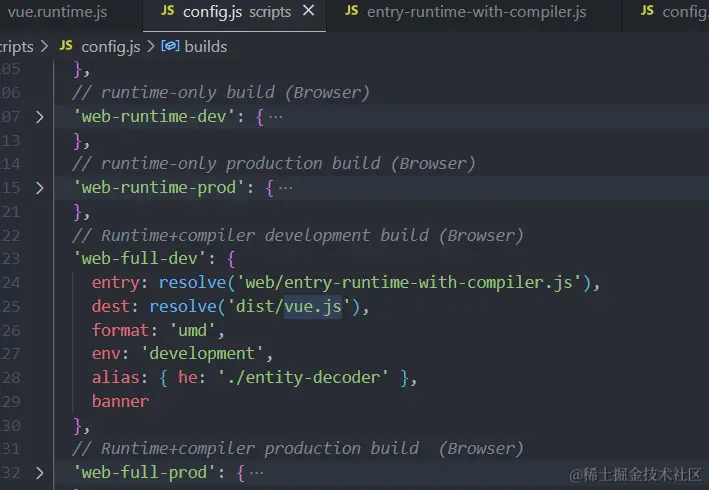Click 'web/entry-runtime-with-compiler.js' string
709x490 pixels.
[x=409, y=283]
